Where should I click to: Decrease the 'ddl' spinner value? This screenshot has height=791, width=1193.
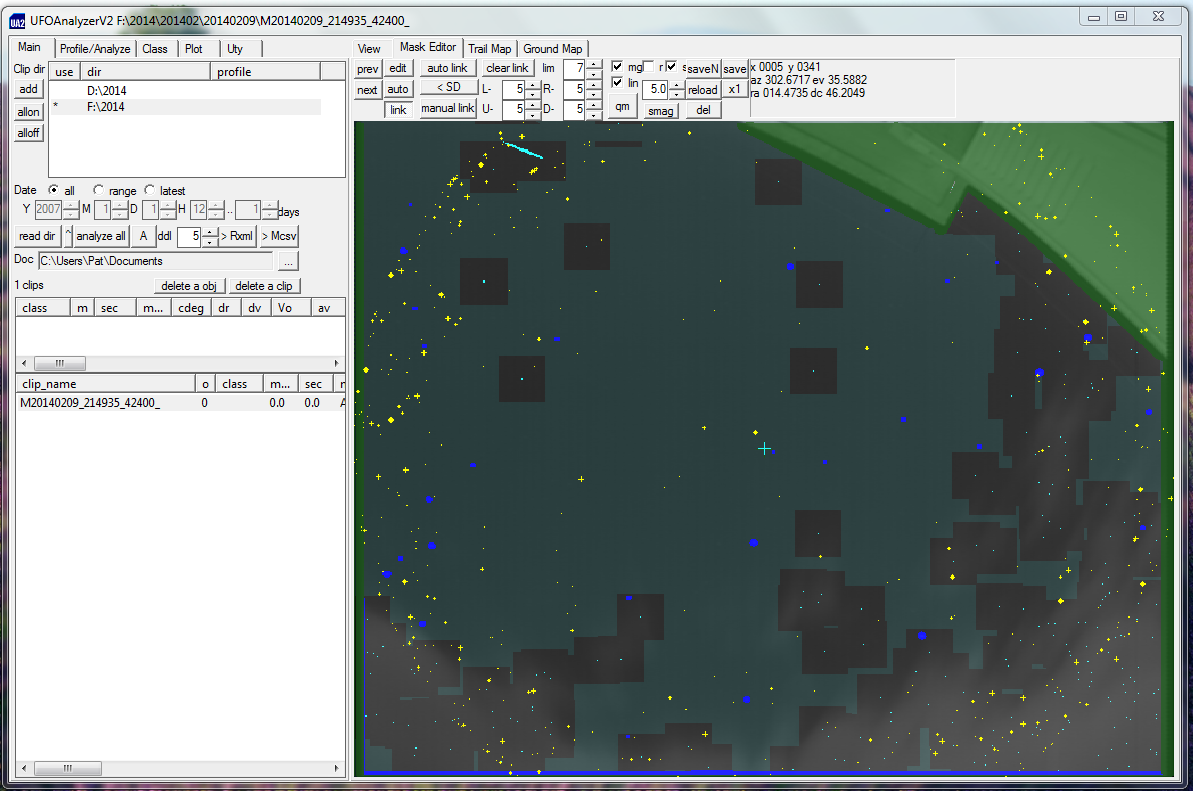coord(209,241)
